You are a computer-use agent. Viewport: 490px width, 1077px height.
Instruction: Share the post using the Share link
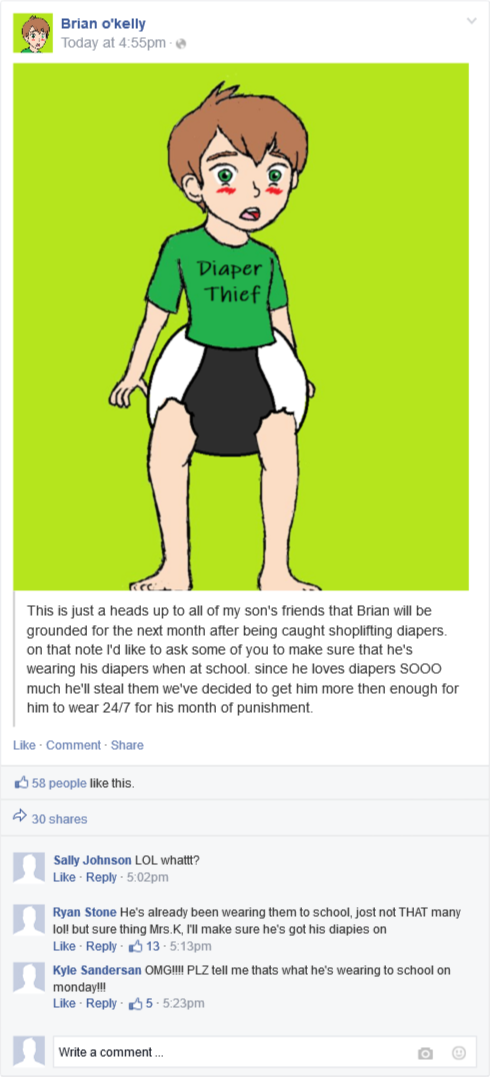[127, 745]
